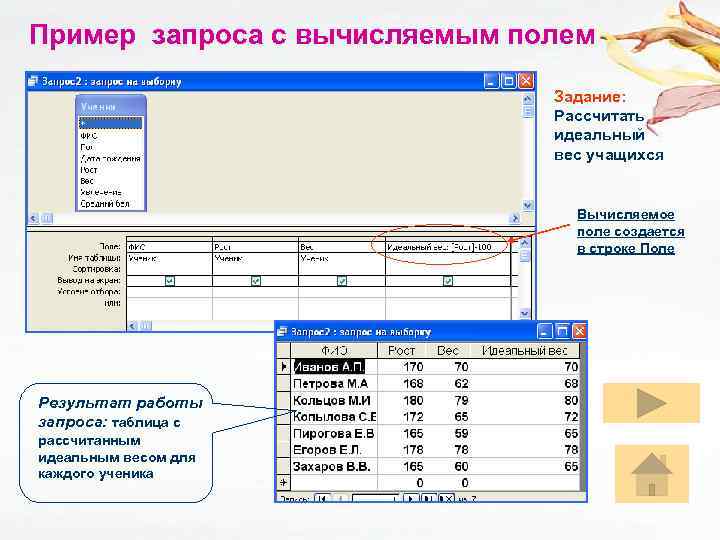Close the result table window

point(579,331)
